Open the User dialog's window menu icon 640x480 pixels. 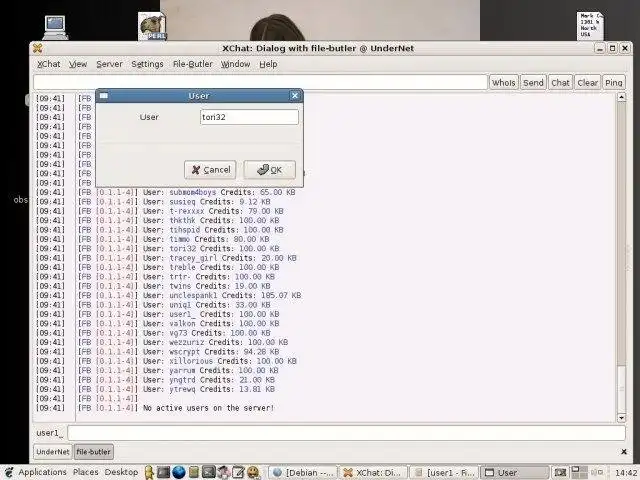point(104,96)
